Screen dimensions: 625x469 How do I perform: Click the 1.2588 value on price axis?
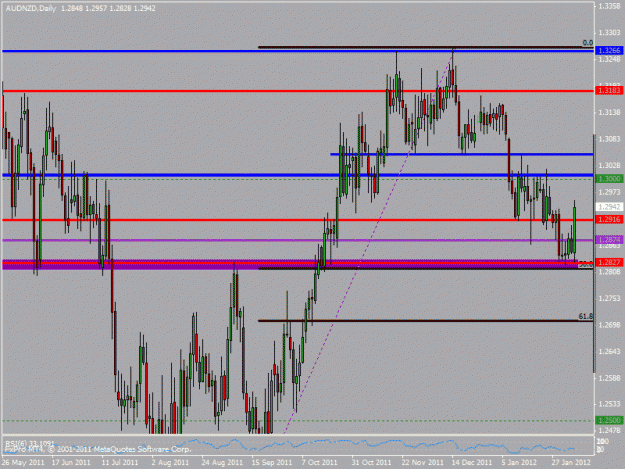610,378
